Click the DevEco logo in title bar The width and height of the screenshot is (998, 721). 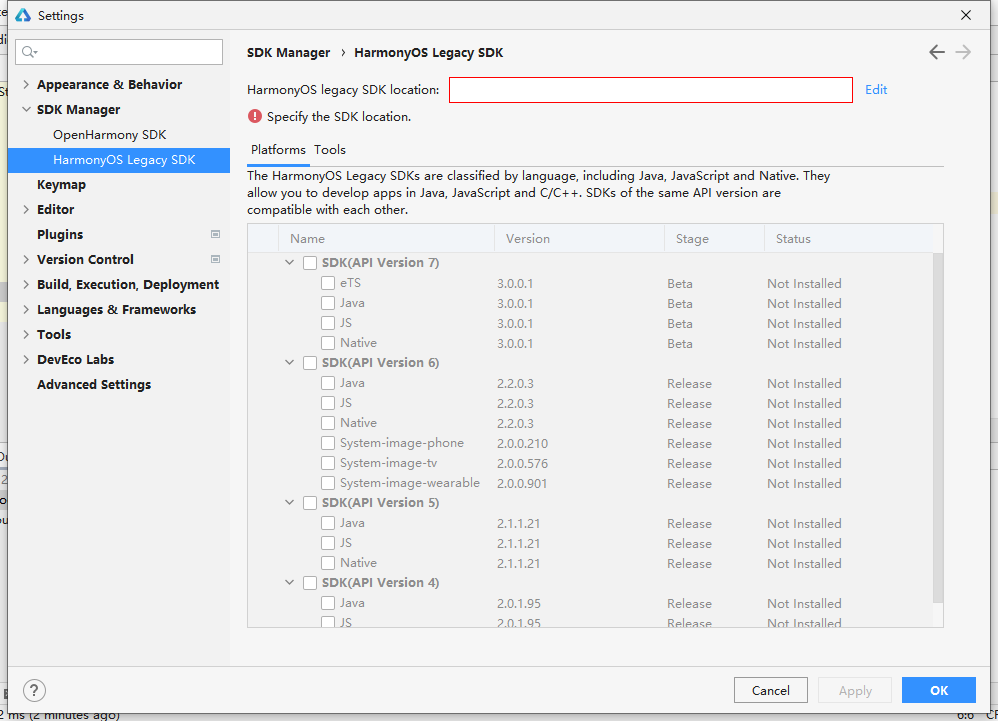tap(23, 15)
